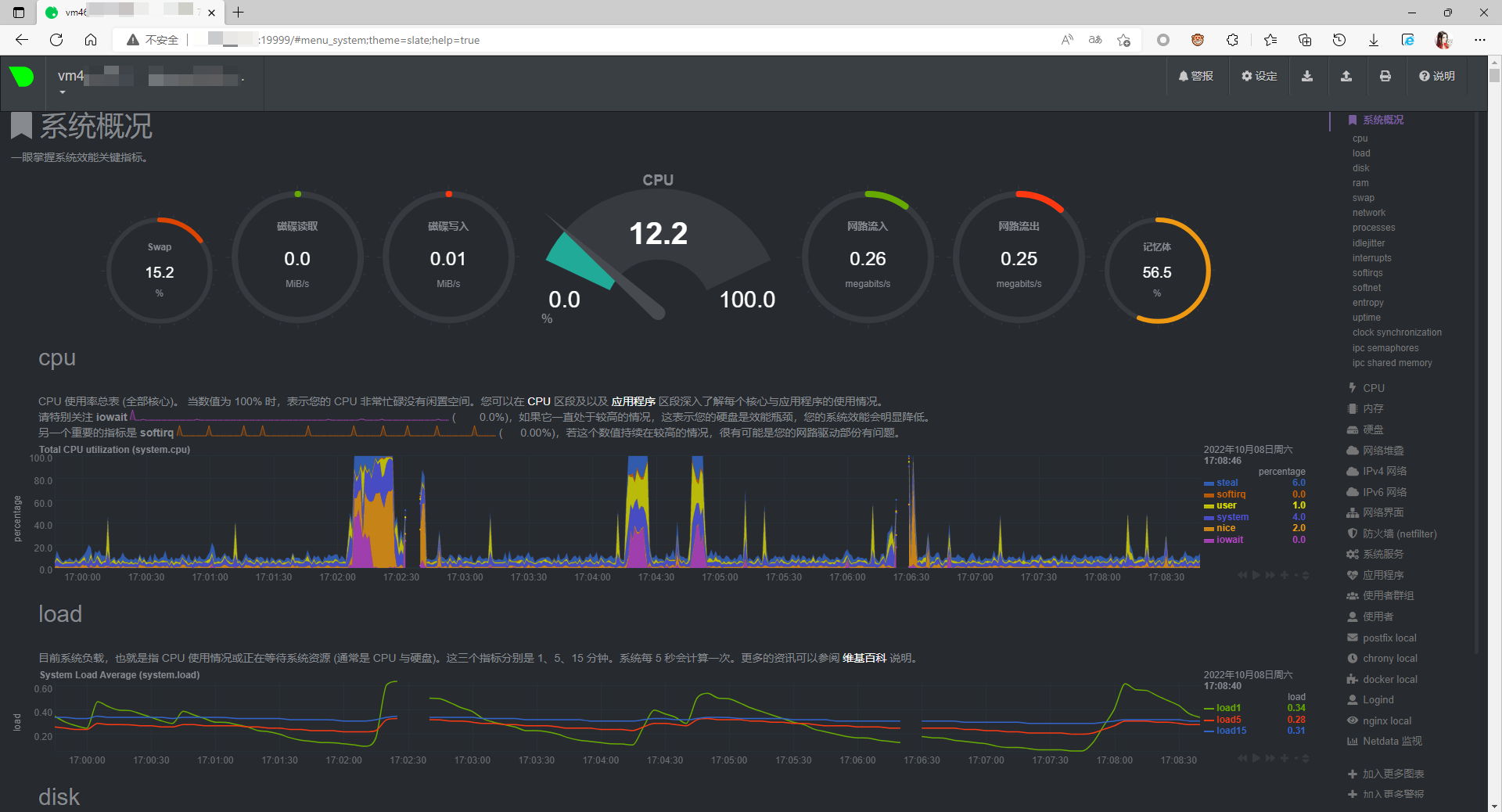Select 系统概况 in the right sidebar menu
Screen dimensions: 1502x812
[1382, 120]
